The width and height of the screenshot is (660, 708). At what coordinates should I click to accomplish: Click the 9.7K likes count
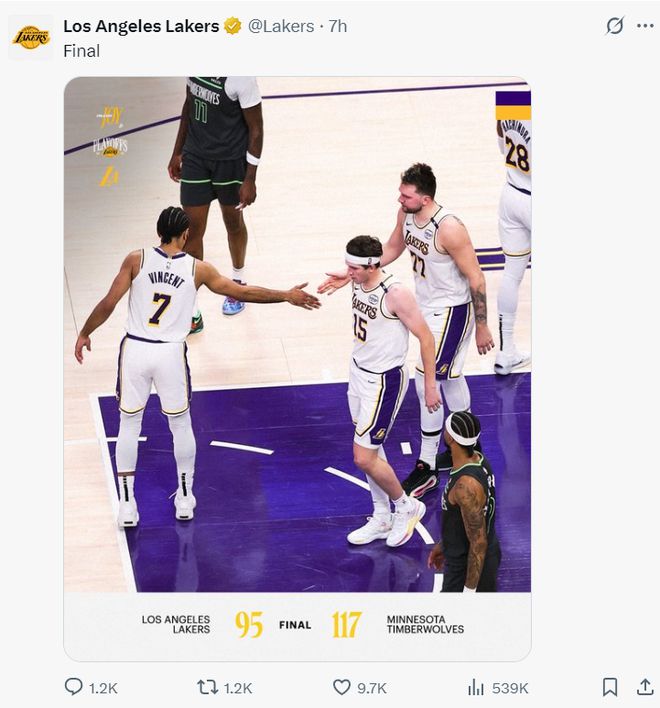coord(372,688)
